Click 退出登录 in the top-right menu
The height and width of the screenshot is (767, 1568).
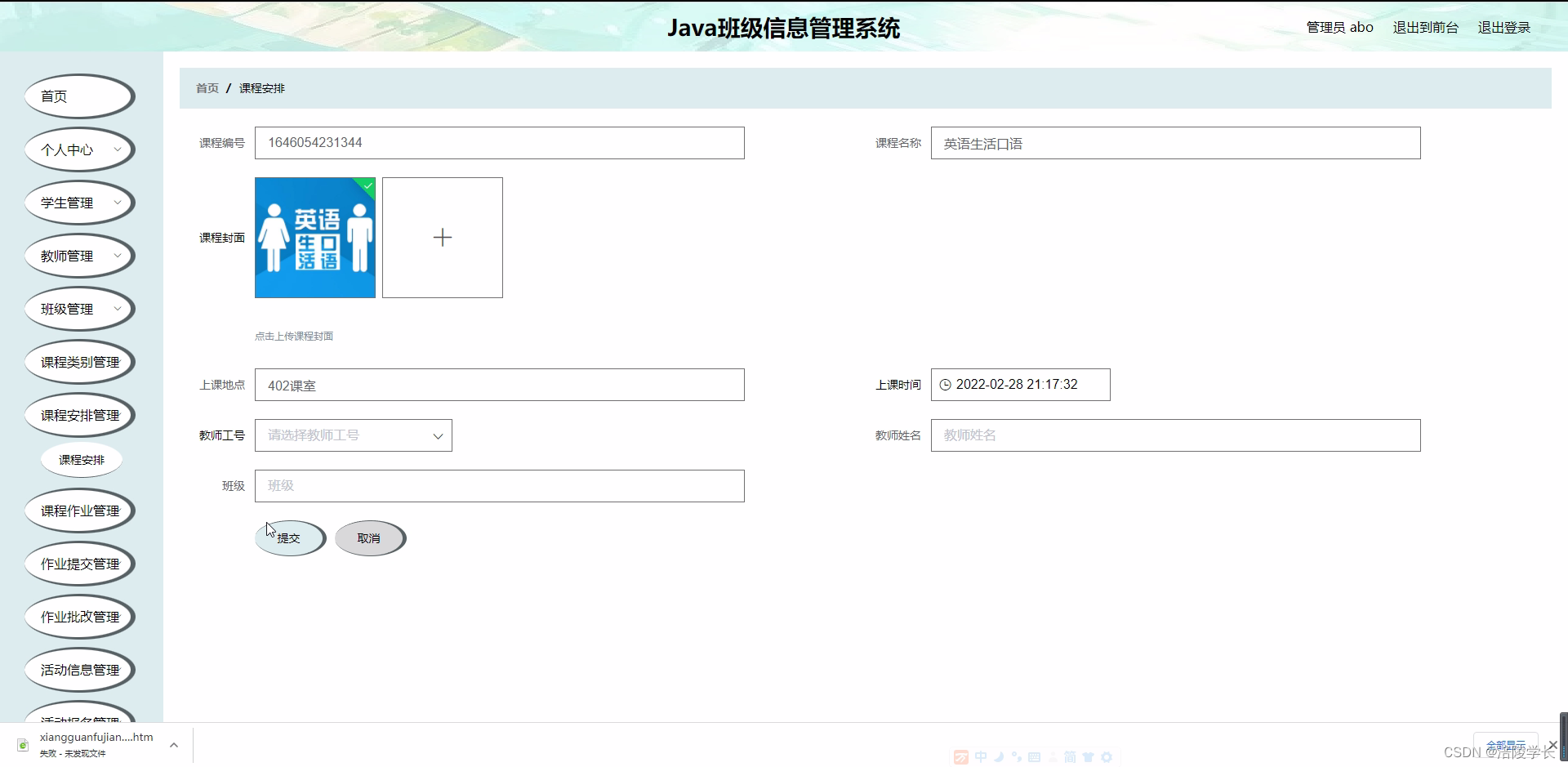(x=1503, y=27)
